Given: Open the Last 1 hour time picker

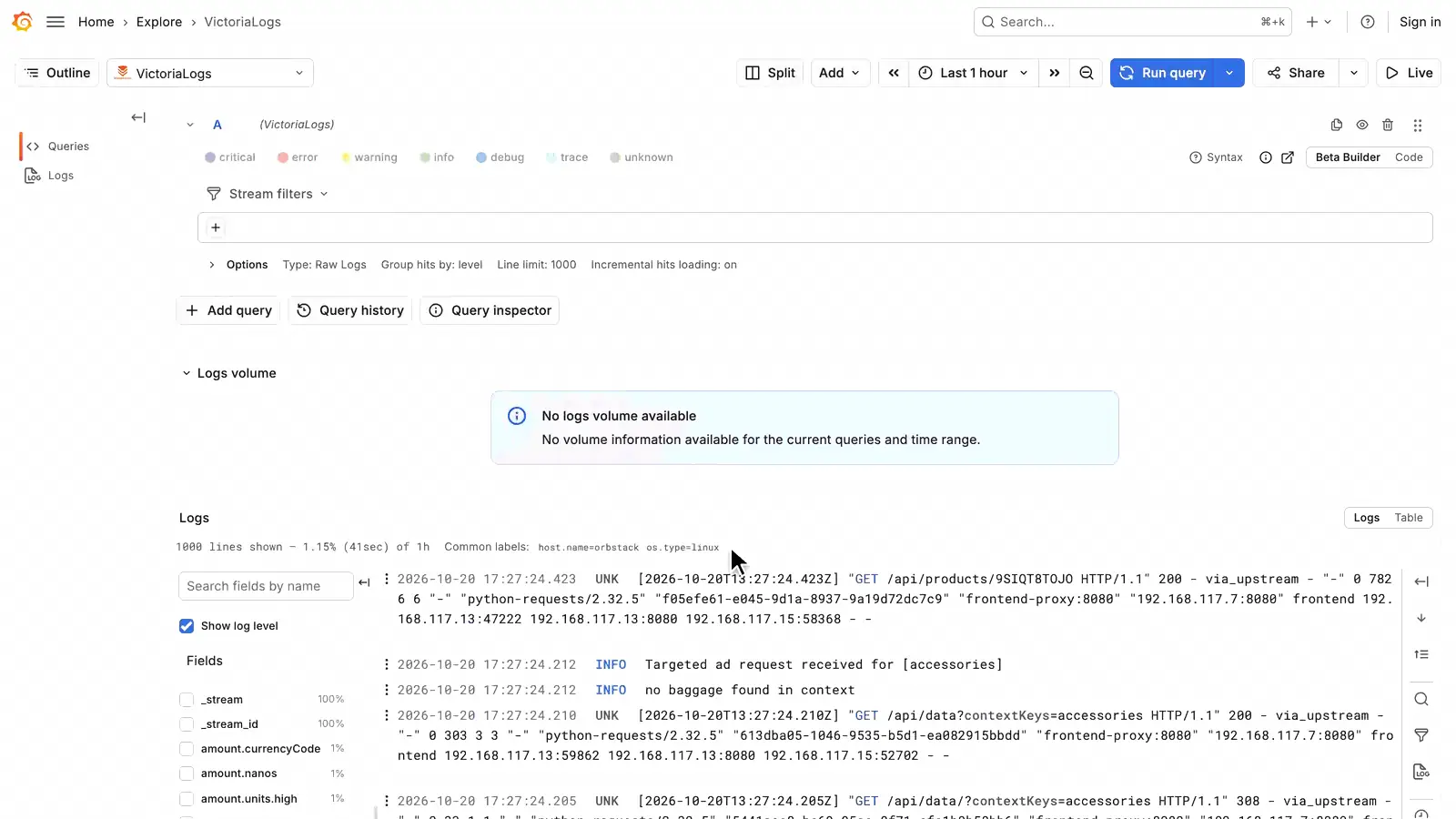Looking at the screenshot, I should (974, 73).
